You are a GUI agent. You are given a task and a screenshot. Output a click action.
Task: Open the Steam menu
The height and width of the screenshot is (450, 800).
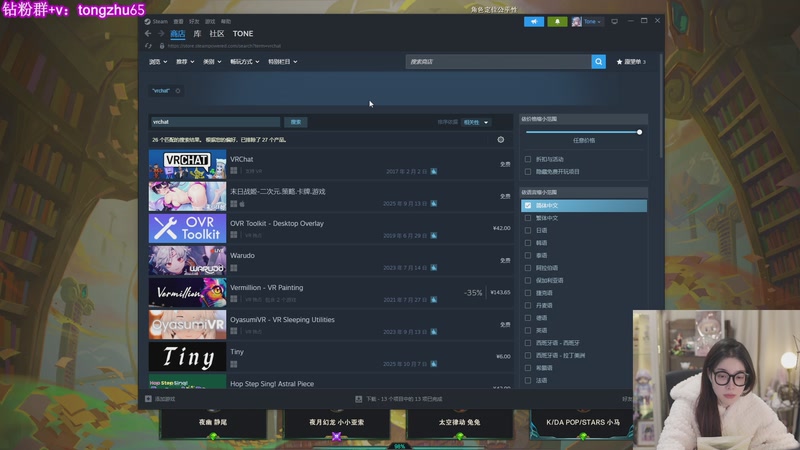160,21
